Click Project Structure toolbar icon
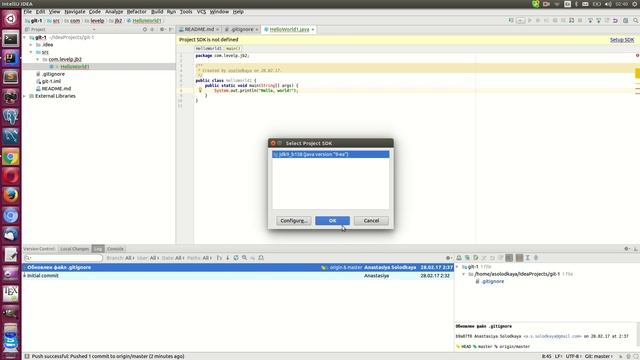 pyautogui.click(x=625, y=20)
